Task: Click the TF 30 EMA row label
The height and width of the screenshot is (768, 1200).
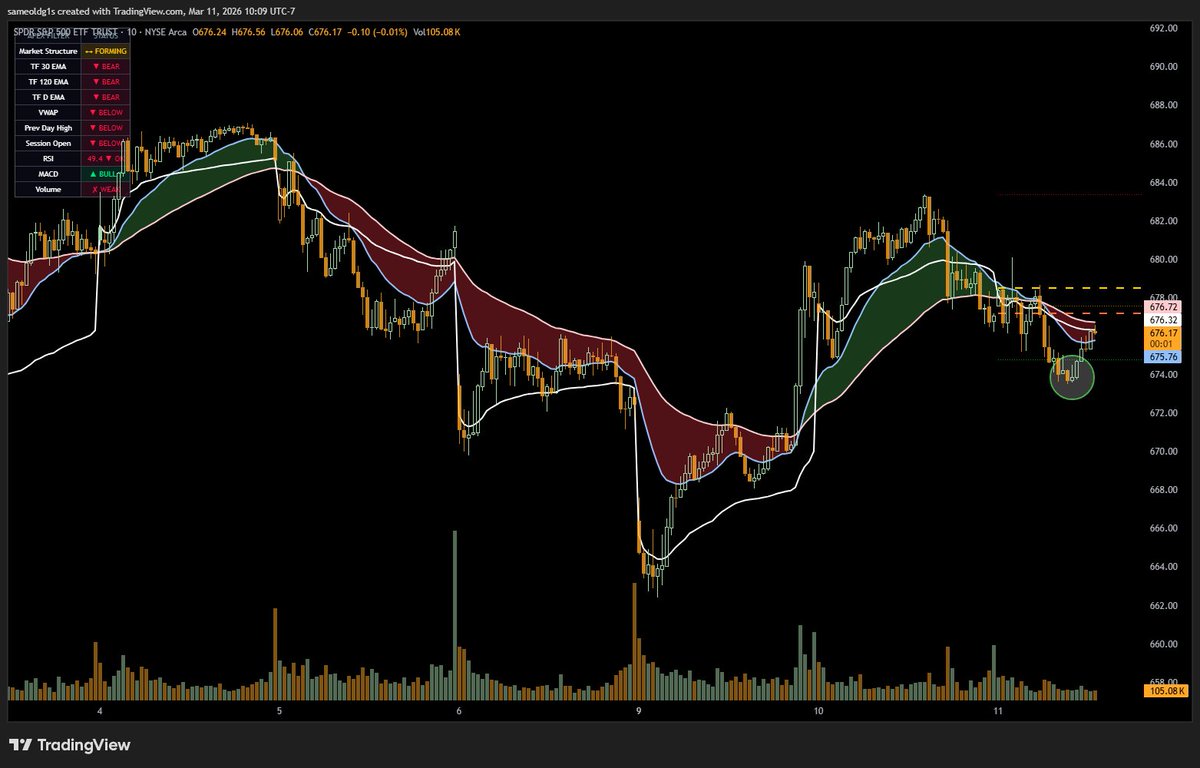Action: (x=48, y=66)
